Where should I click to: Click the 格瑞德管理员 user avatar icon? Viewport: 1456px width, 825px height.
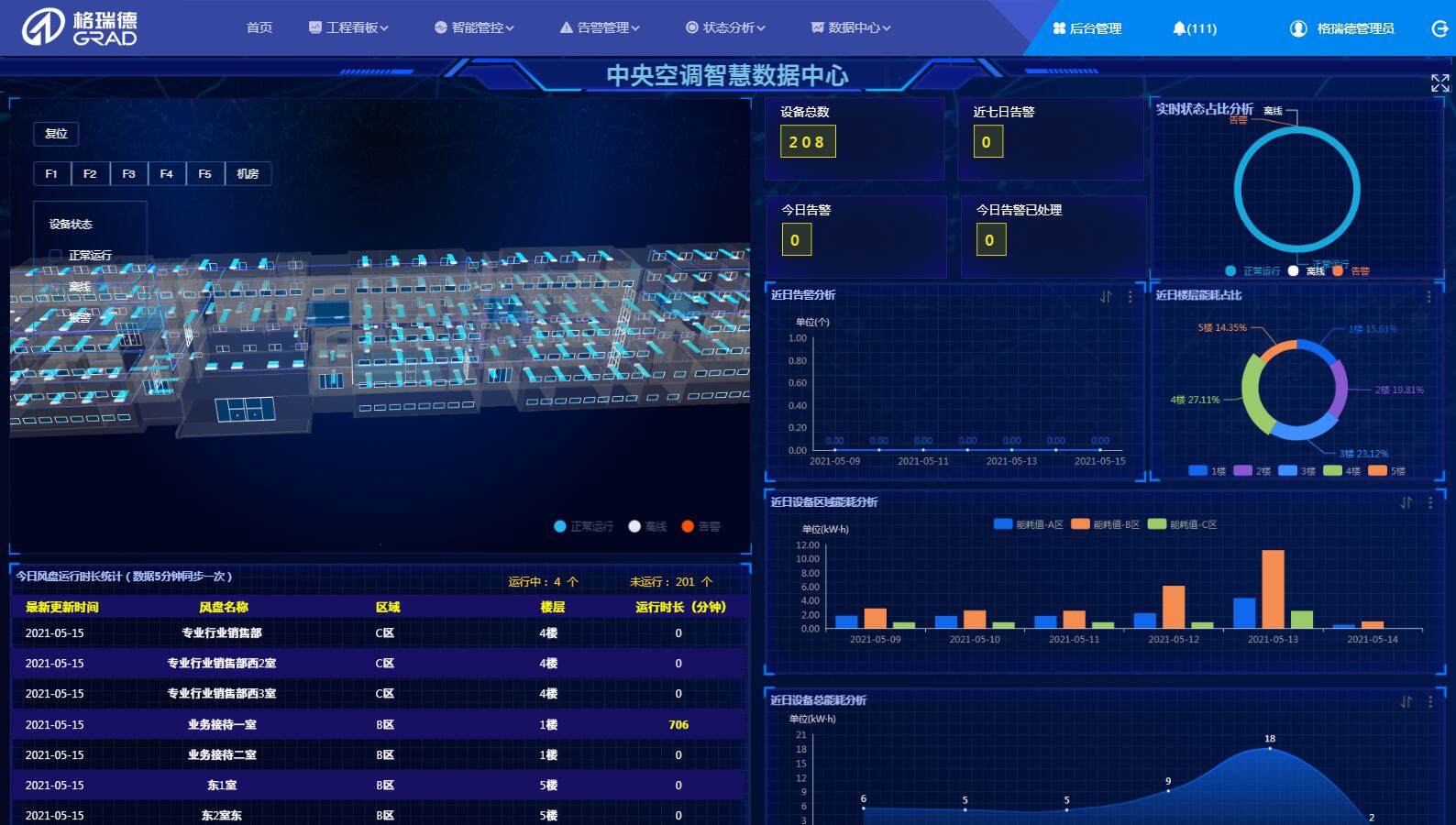click(1298, 28)
